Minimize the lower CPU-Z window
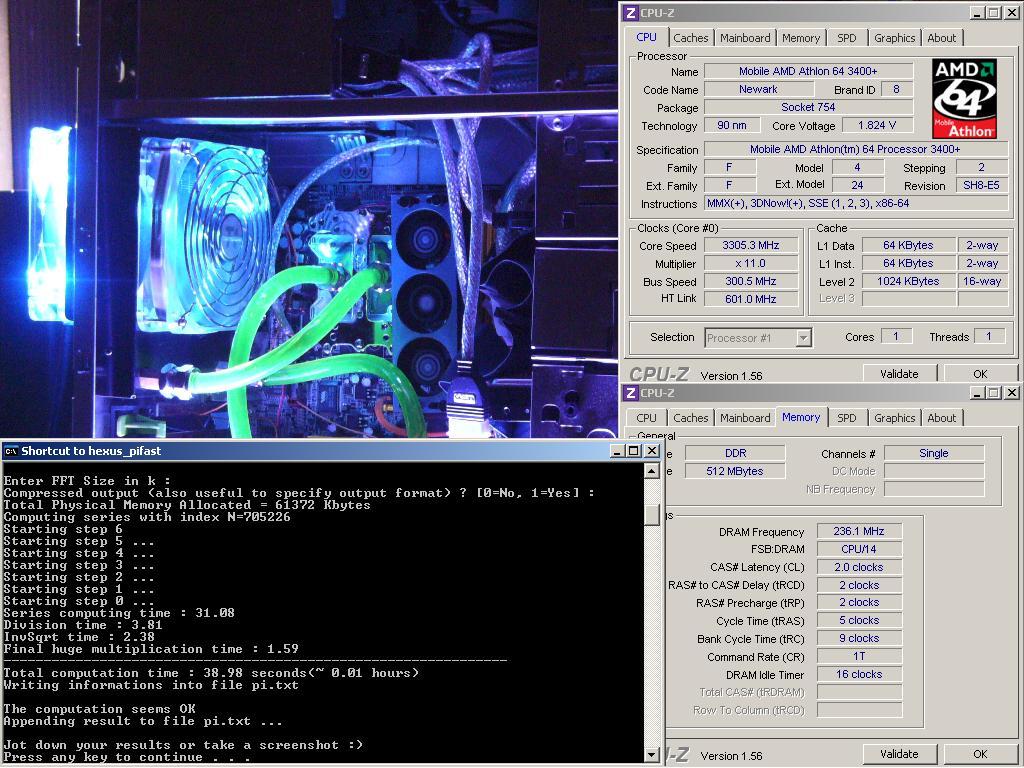This screenshot has height=768, width=1024. 978,392
